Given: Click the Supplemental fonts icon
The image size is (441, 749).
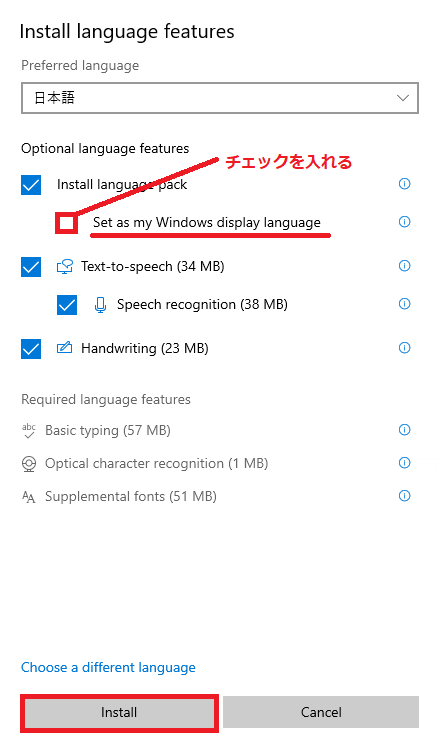Looking at the screenshot, I should coord(29,497).
